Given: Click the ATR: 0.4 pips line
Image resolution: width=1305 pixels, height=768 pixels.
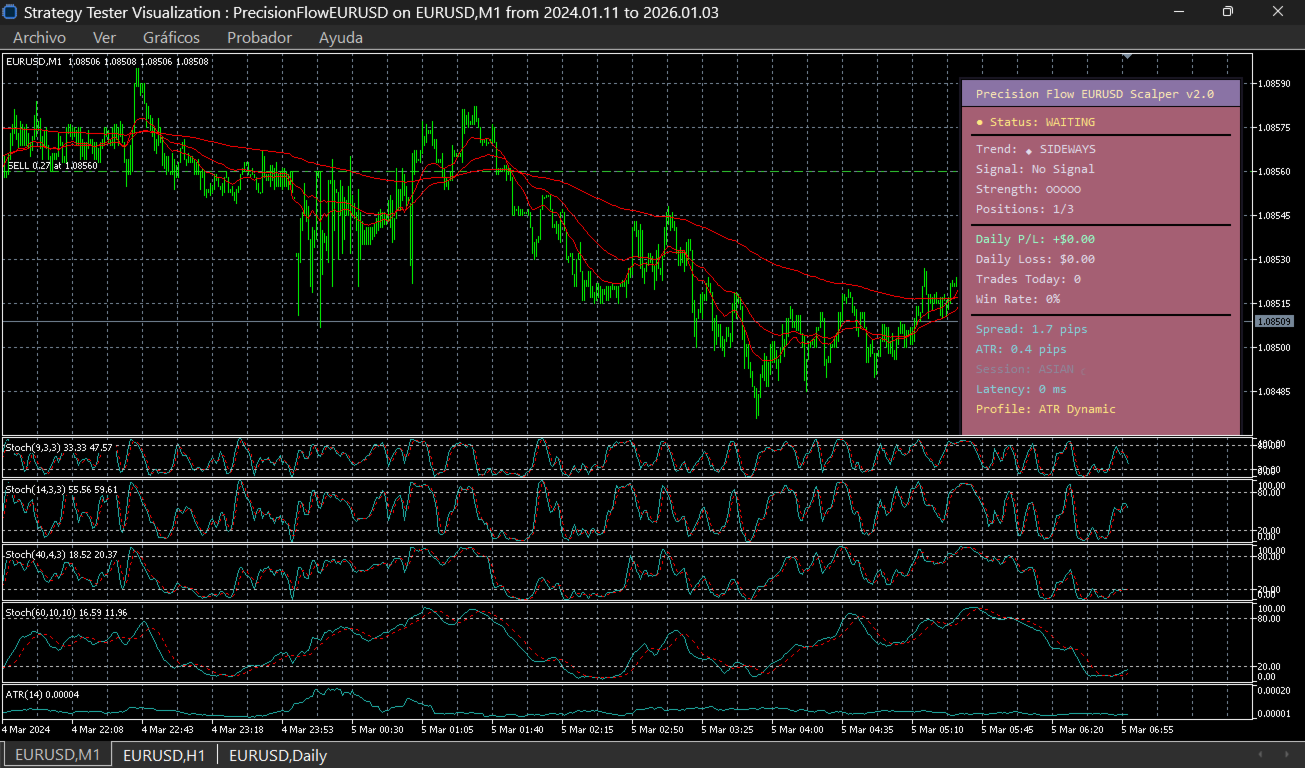Looking at the screenshot, I should (x=1021, y=349).
